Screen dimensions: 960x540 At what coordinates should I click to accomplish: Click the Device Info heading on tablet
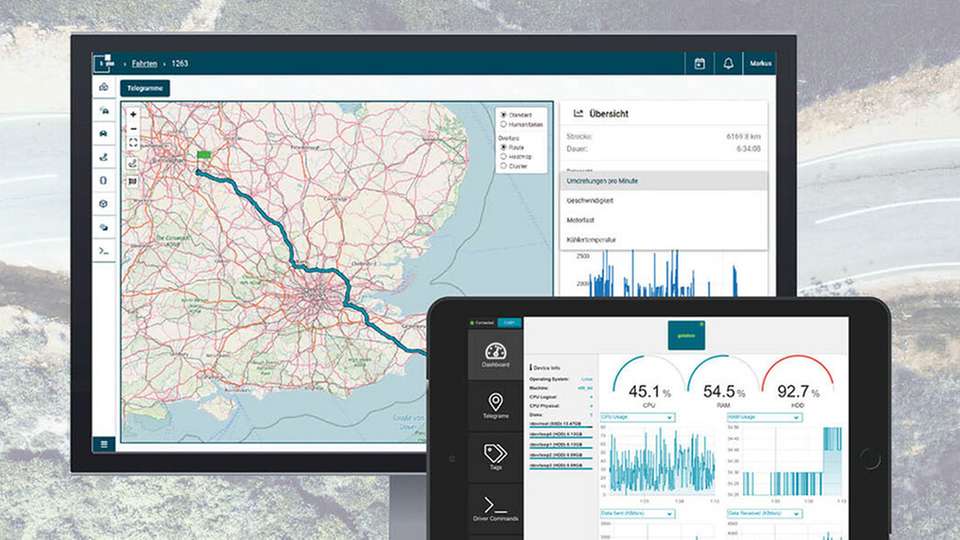click(x=545, y=368)
